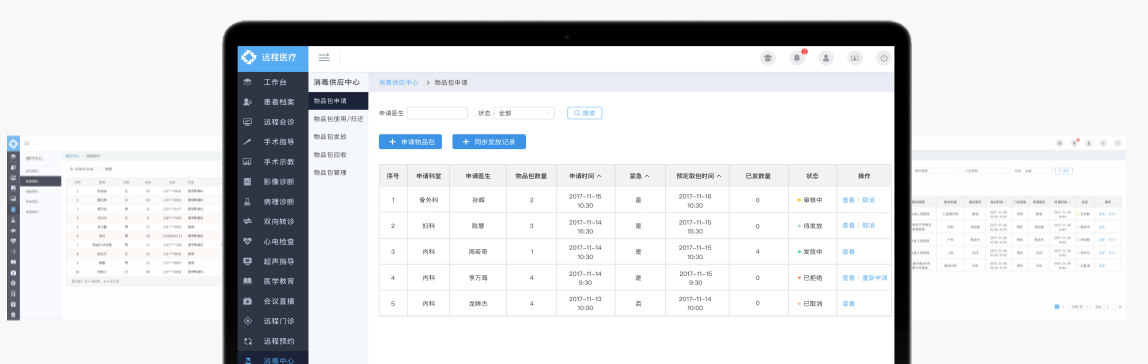
Task: Click the arrows icon beside 双向转诊
Action: (247, 221)
